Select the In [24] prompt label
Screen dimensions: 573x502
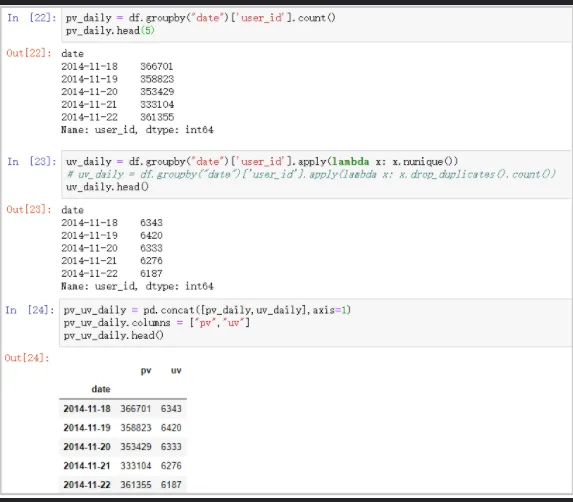click(x=30, y=310)
